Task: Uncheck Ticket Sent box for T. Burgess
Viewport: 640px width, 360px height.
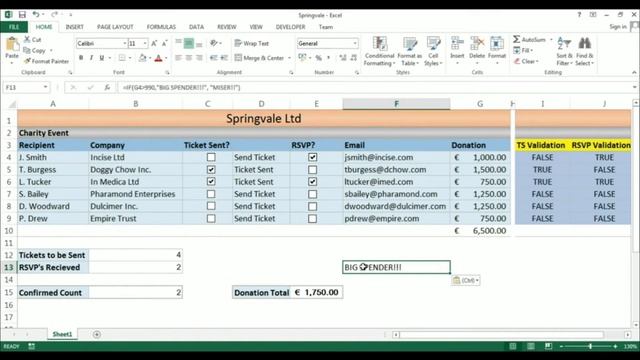Action: point(211,169)
